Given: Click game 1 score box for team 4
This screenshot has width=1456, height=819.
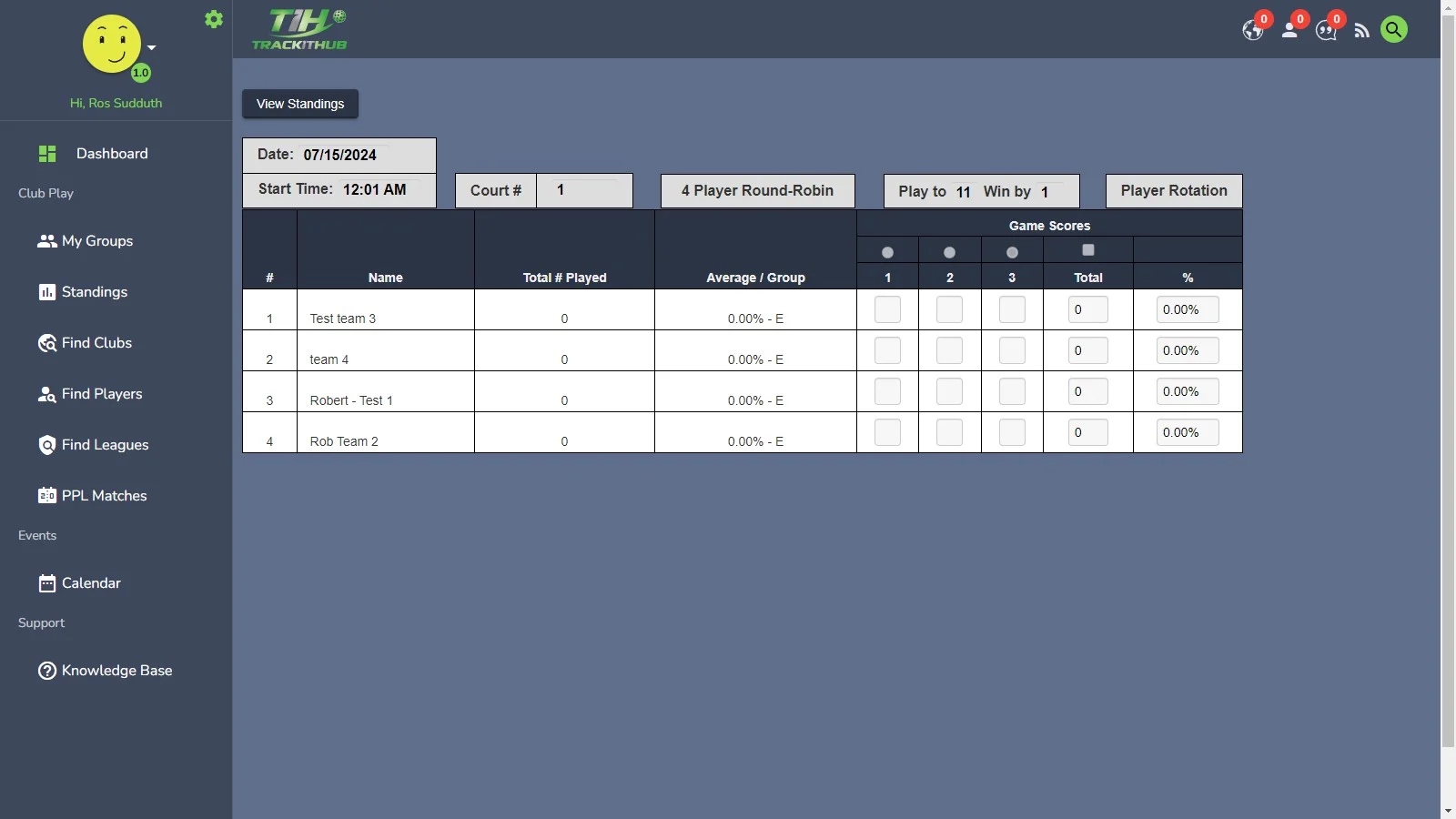Looking at the screenshot, I should (887, 350).
